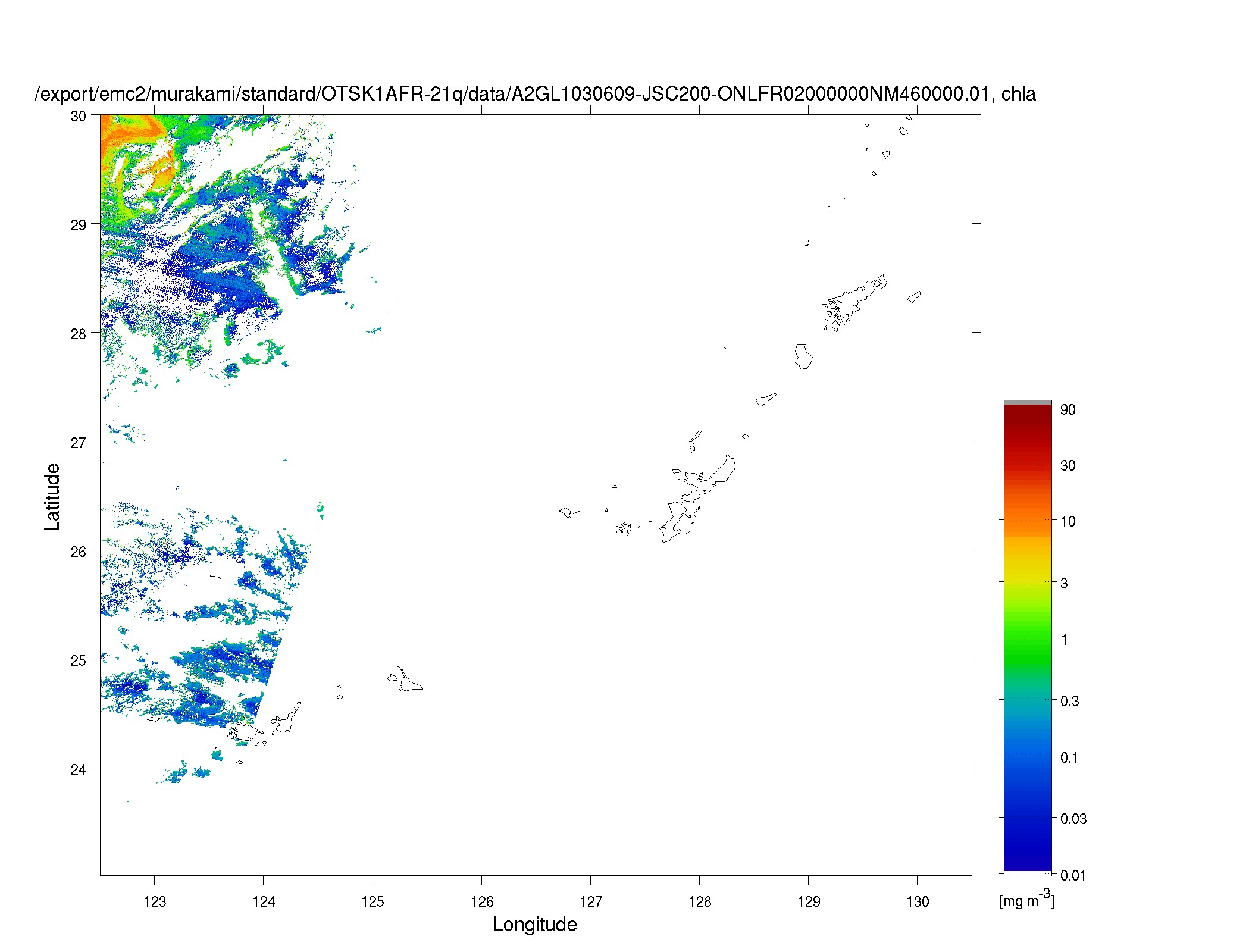1249x952 pixels.
Task: Click the gray cap atop the colorbar
Action: coord(1028,403)
